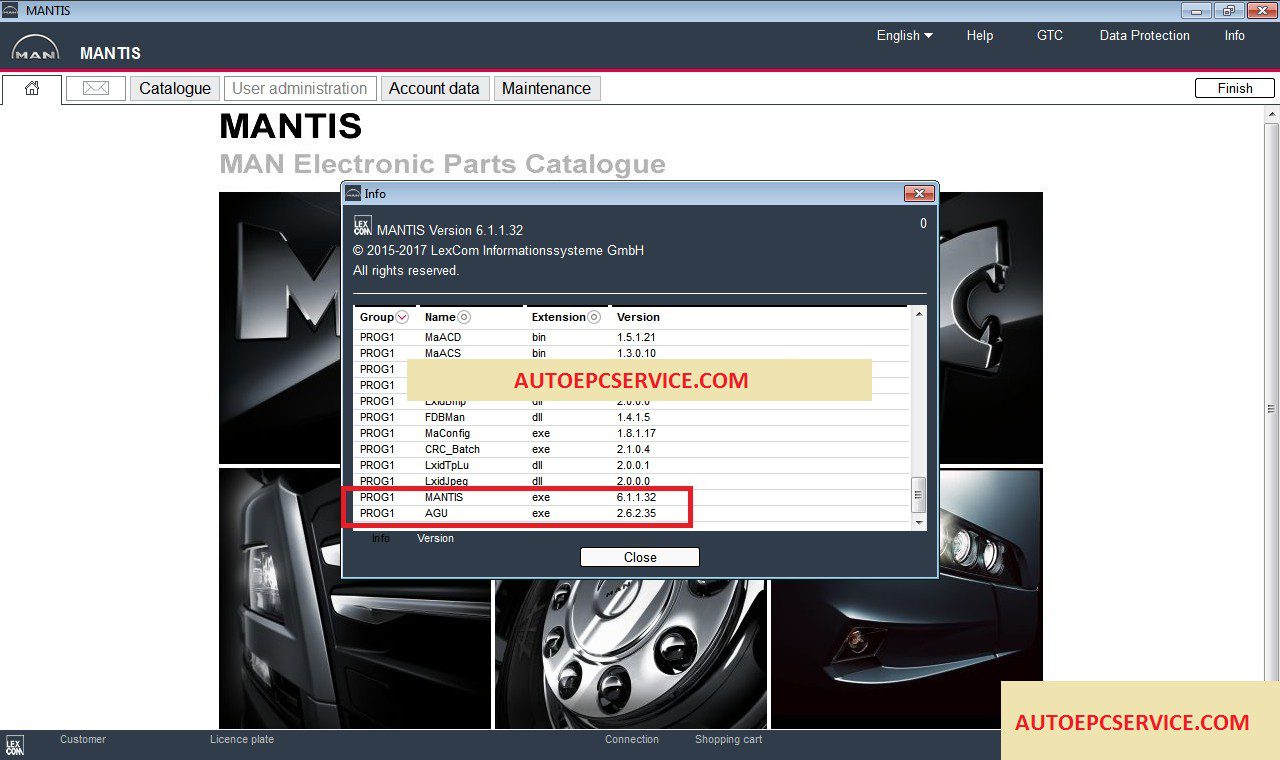Click the LexCom logo in status bar
This screenshot has width=1280, height=760.
coord(14,746)
